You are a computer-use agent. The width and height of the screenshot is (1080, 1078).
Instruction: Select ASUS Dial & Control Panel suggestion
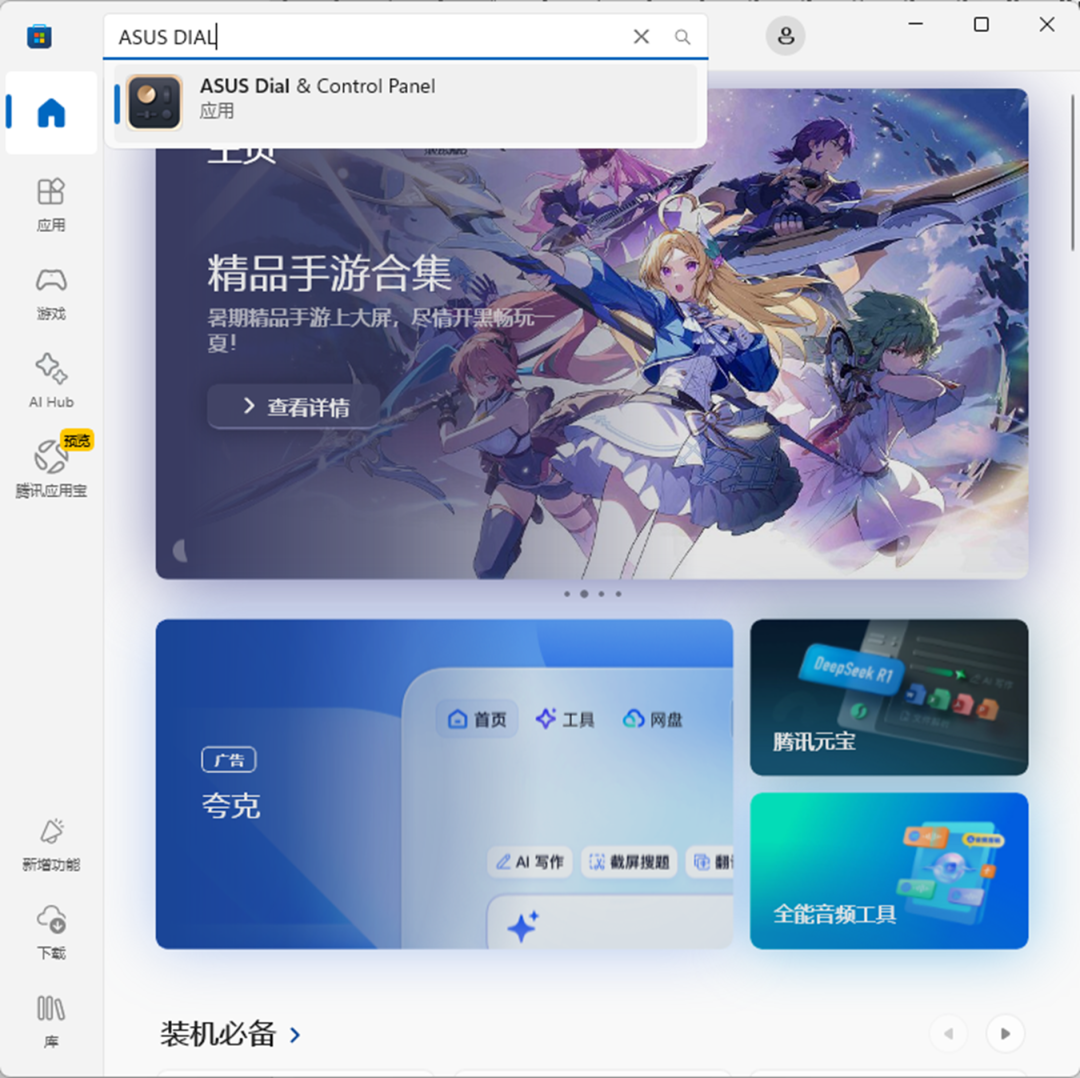406,102
